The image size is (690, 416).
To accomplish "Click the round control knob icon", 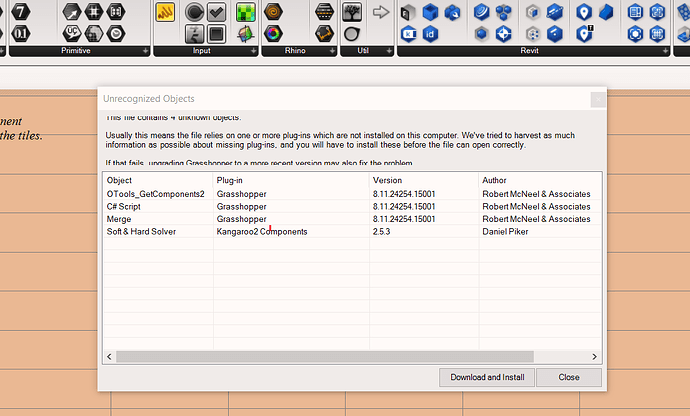I will pos(194,12).
